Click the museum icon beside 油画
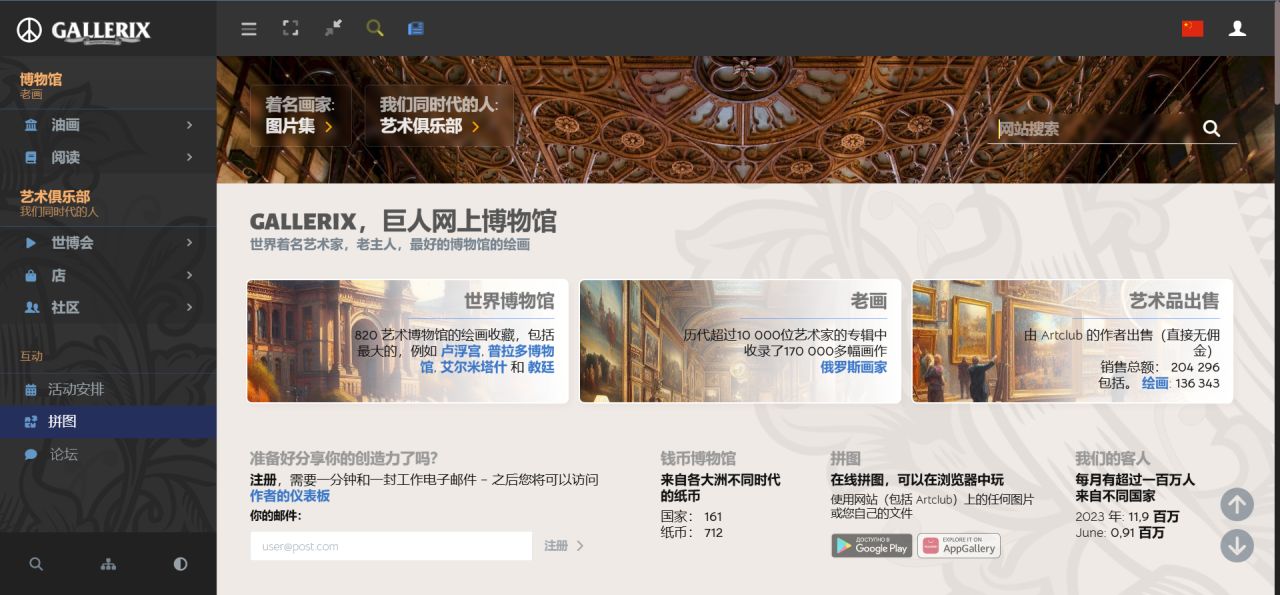This screenshot has width=1280, height=595. (x=31, y=125)
